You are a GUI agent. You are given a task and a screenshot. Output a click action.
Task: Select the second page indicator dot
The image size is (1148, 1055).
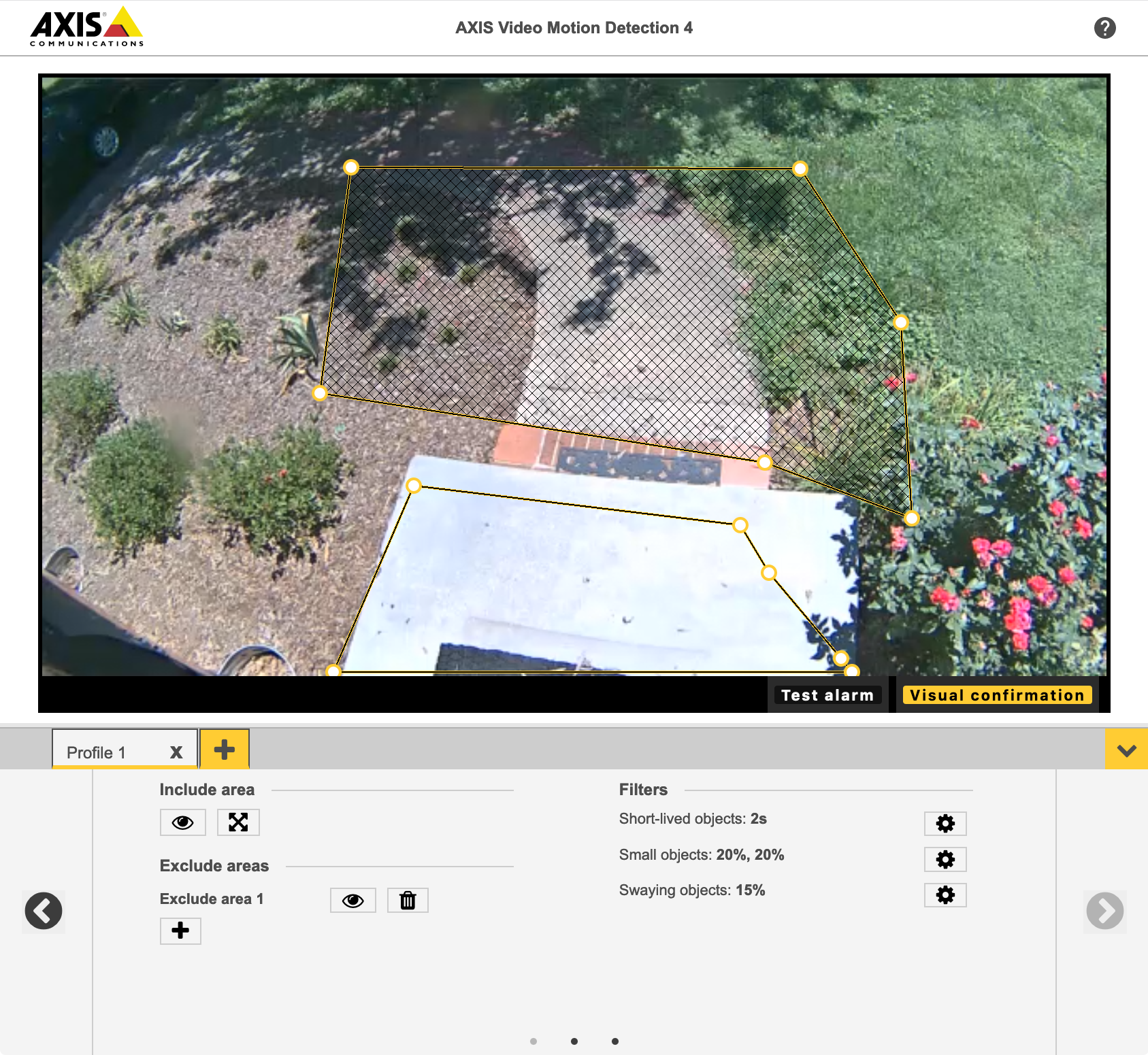pos(574,1041)
